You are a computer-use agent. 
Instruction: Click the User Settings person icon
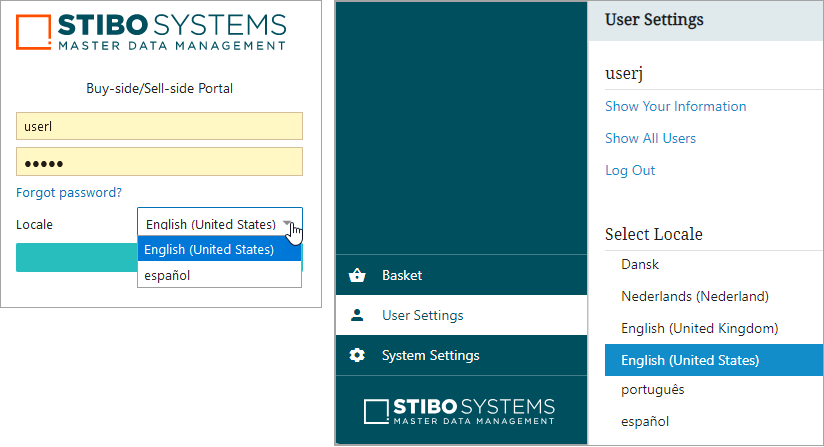(357, 315)
